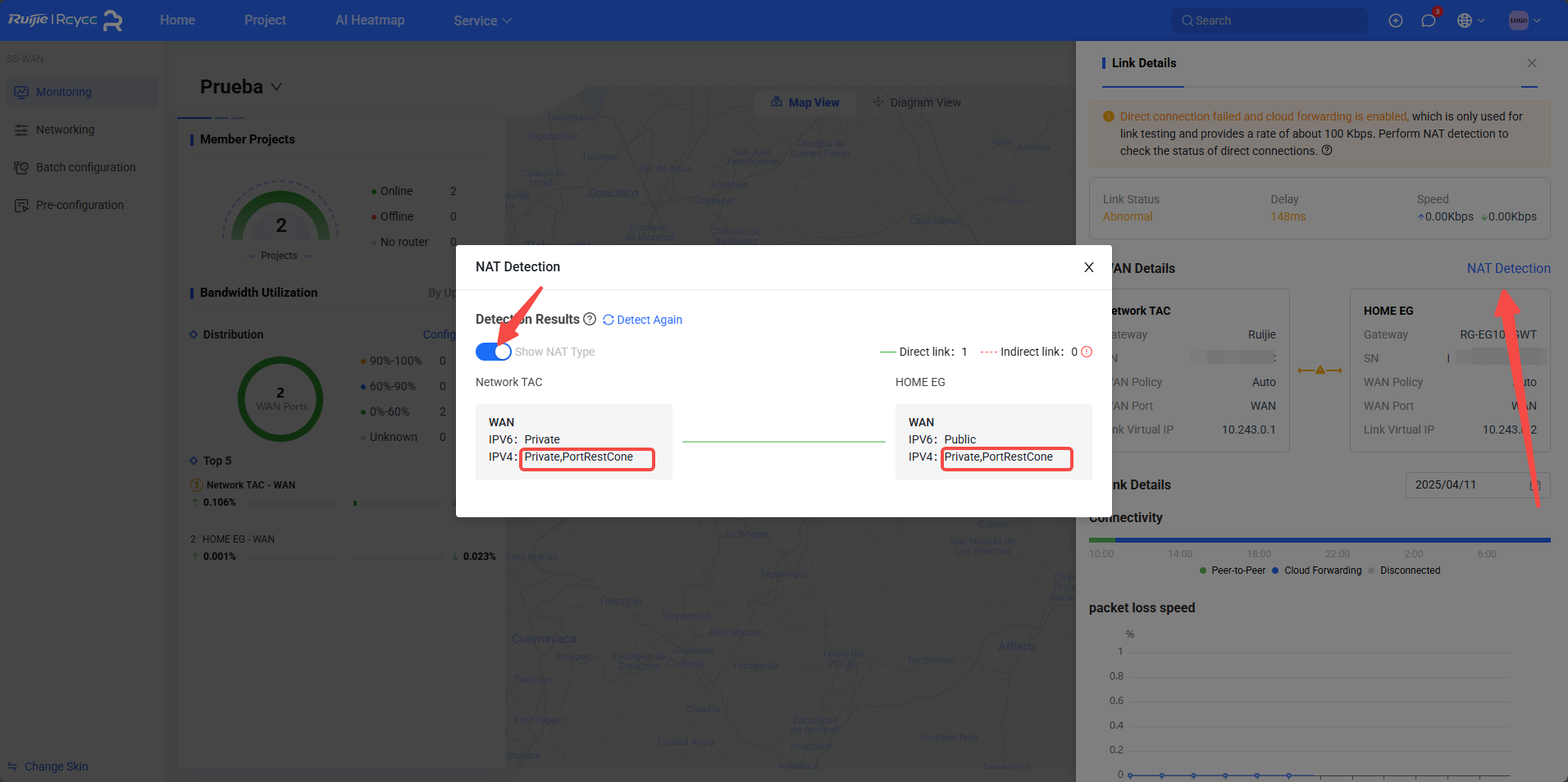1568x782 pixels.
Task: Toggle the Show NAT Type switch
Action: pyautogui.click(x=493, y=352)
